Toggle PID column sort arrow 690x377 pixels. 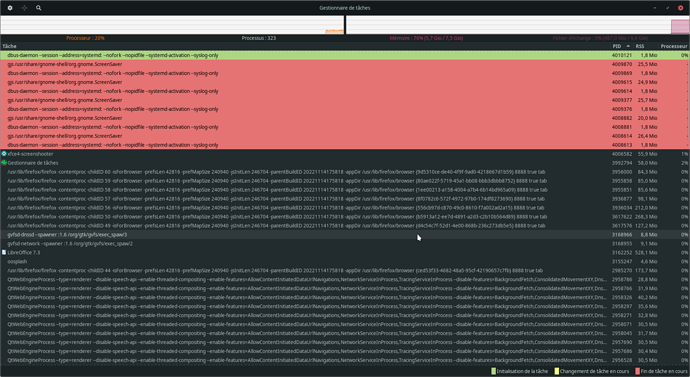pos(628,46)
